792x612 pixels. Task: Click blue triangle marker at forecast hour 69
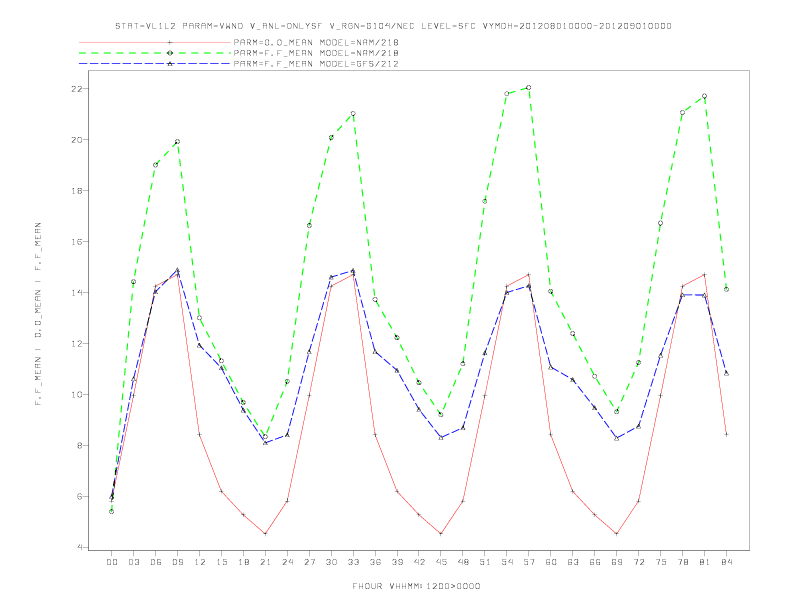[x=617, y=438]
